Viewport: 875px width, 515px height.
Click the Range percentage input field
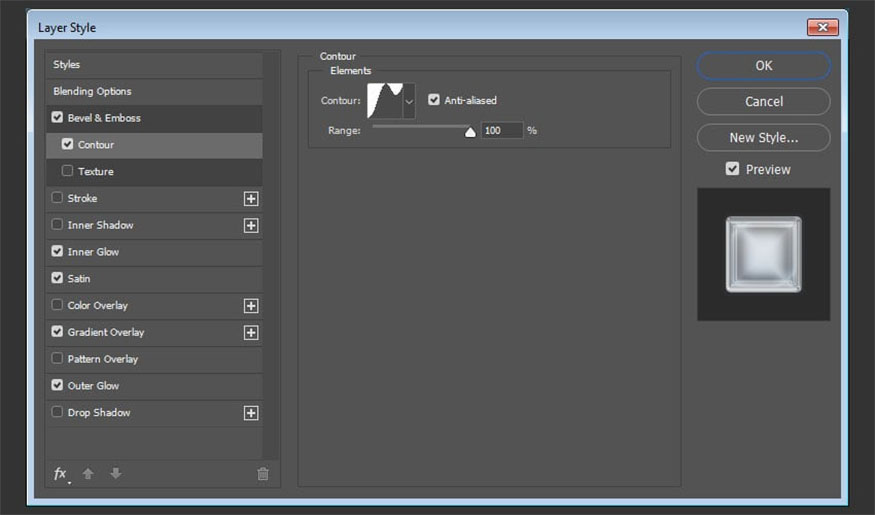501,130
